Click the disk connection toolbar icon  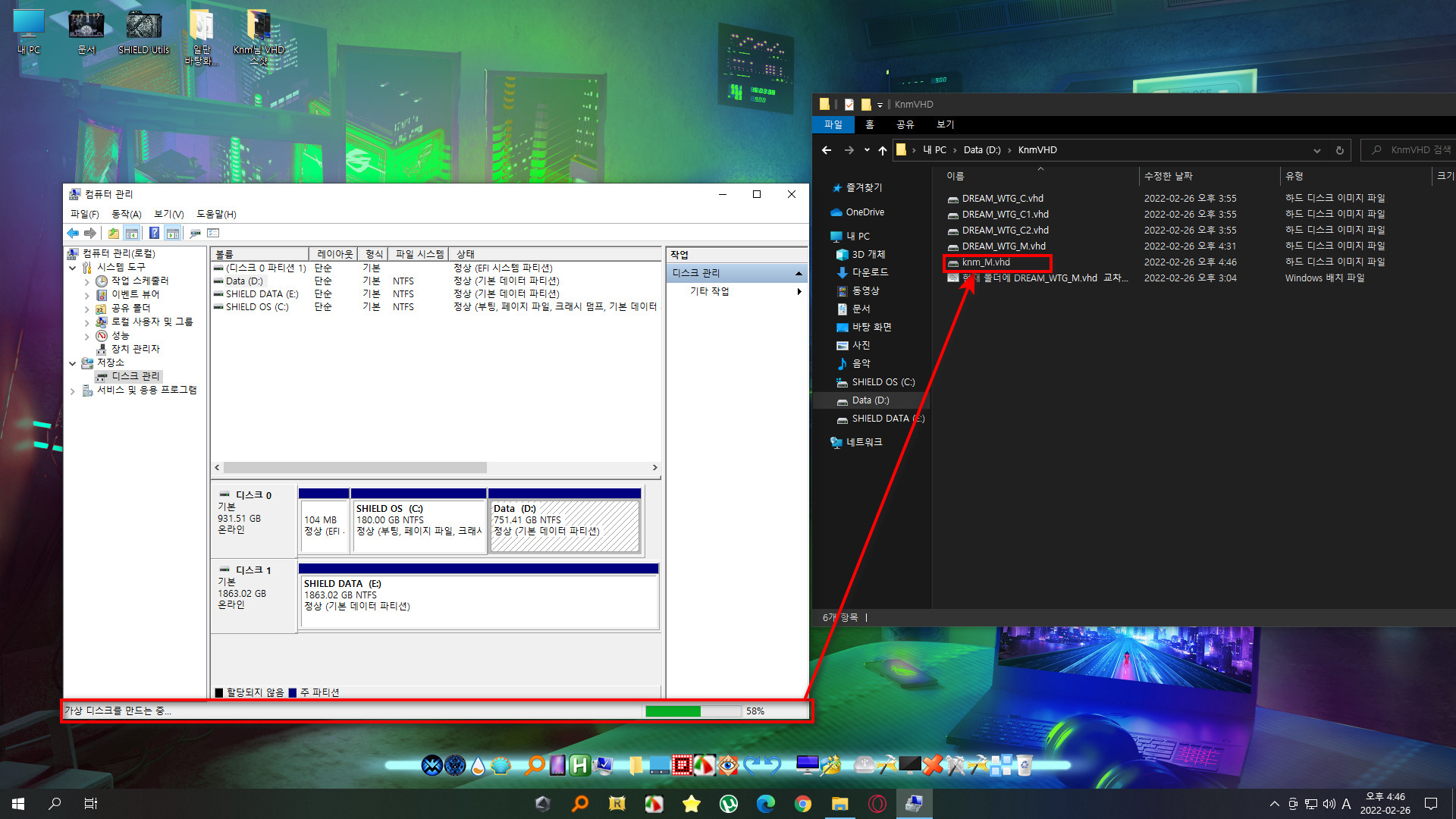[195, 233]
